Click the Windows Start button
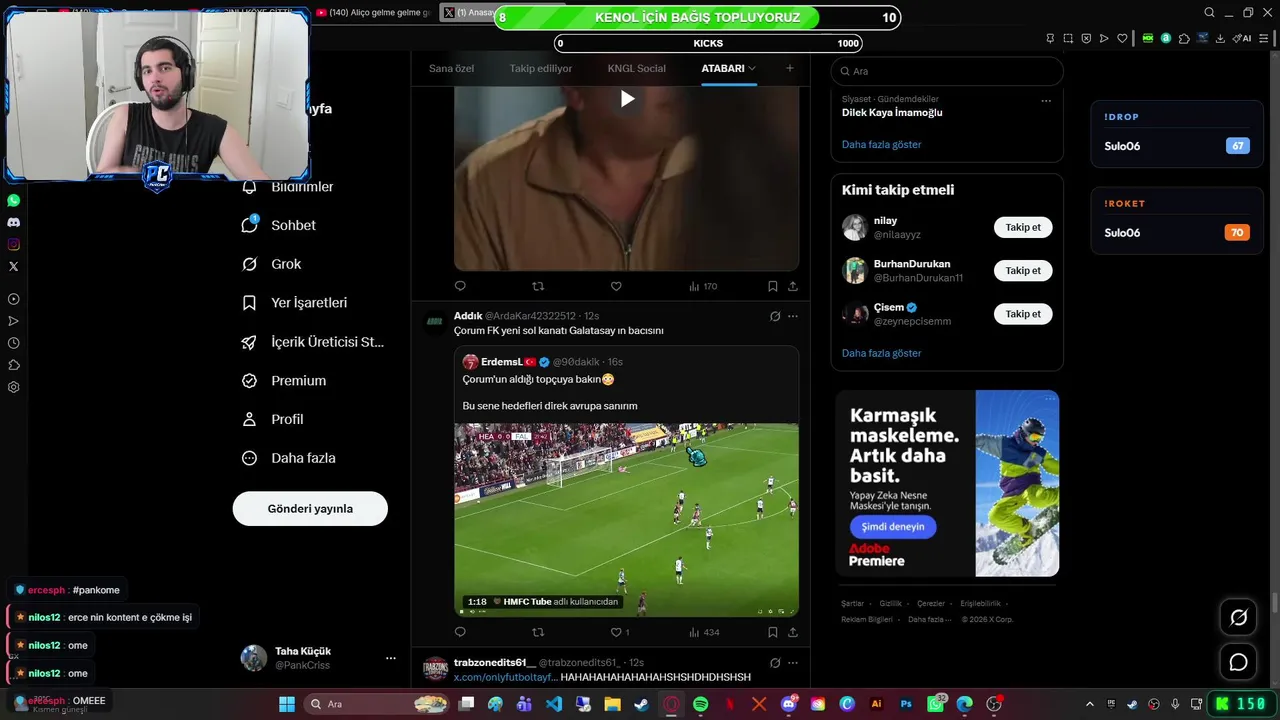 [286, 704]
